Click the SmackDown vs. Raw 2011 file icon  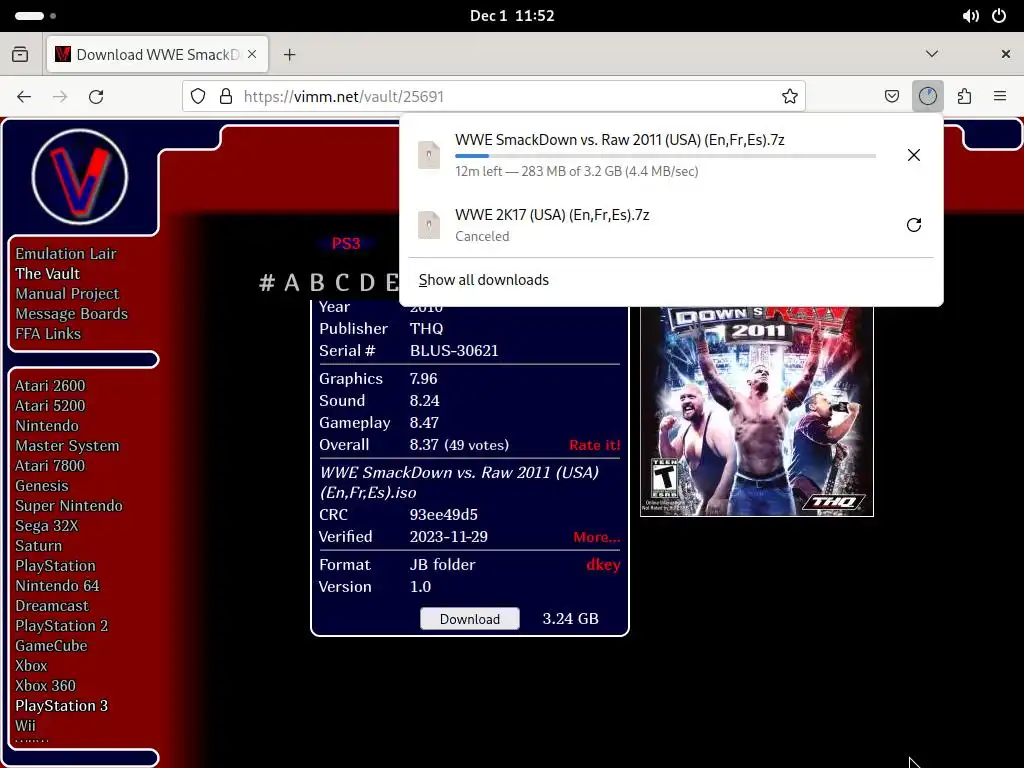(x=429, y=155)
